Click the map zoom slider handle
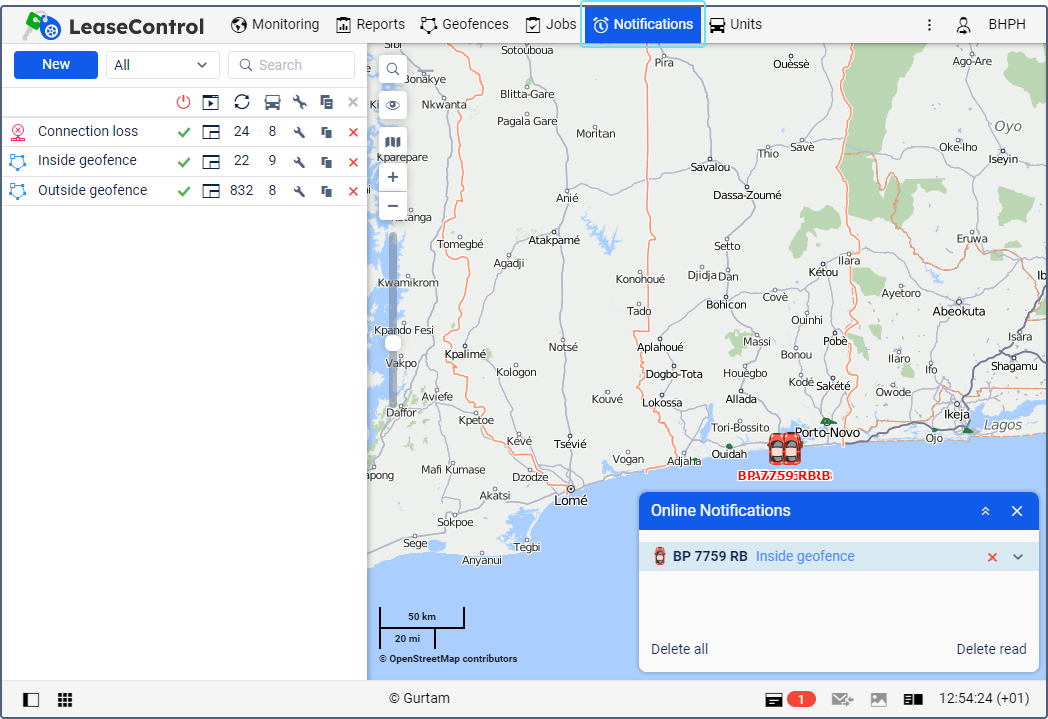The width and height of the screenshot is (1048, 719). click(393, 343)
